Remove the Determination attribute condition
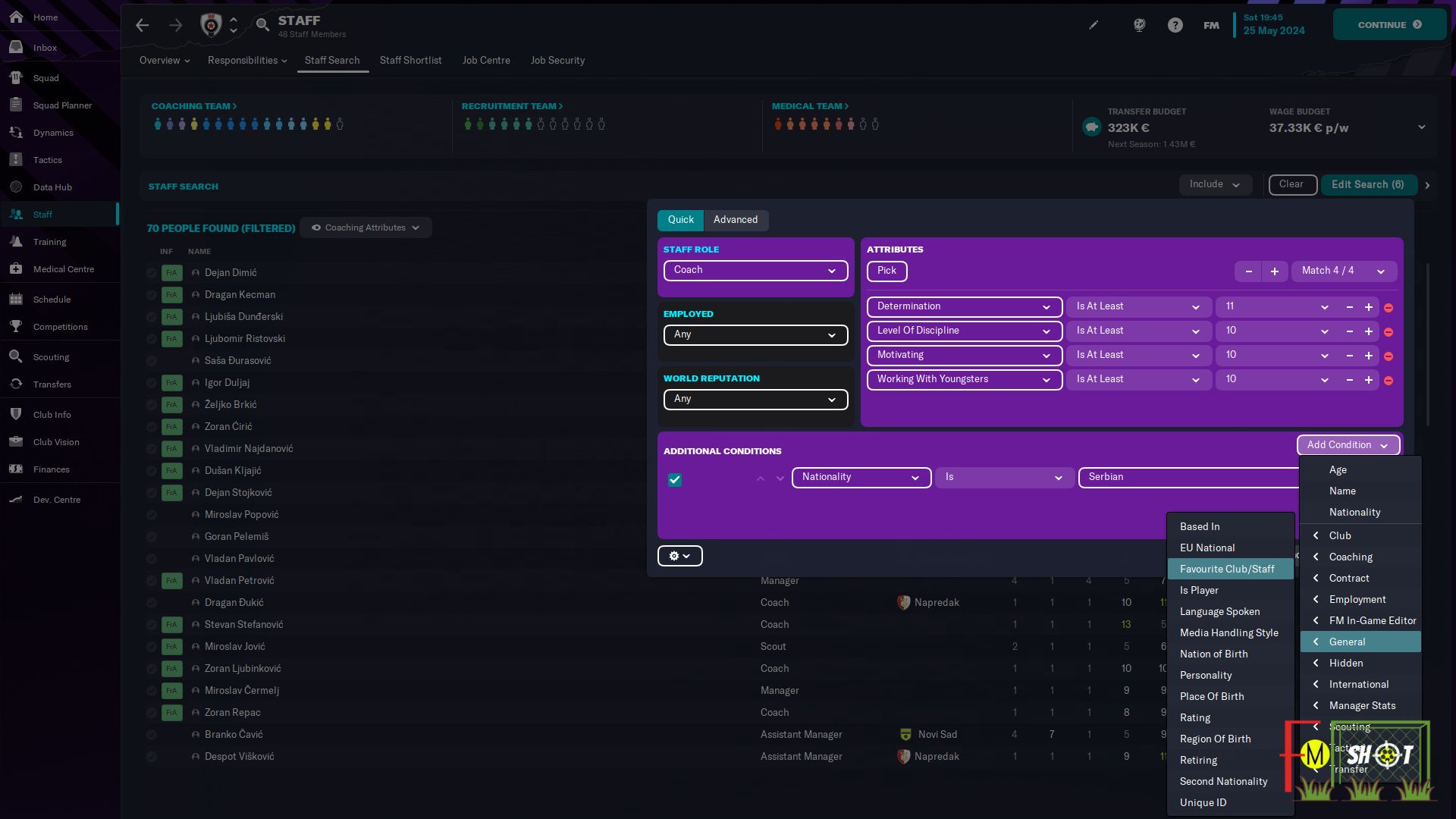Screen dimensions: 1456x819 pos(1389,308)
